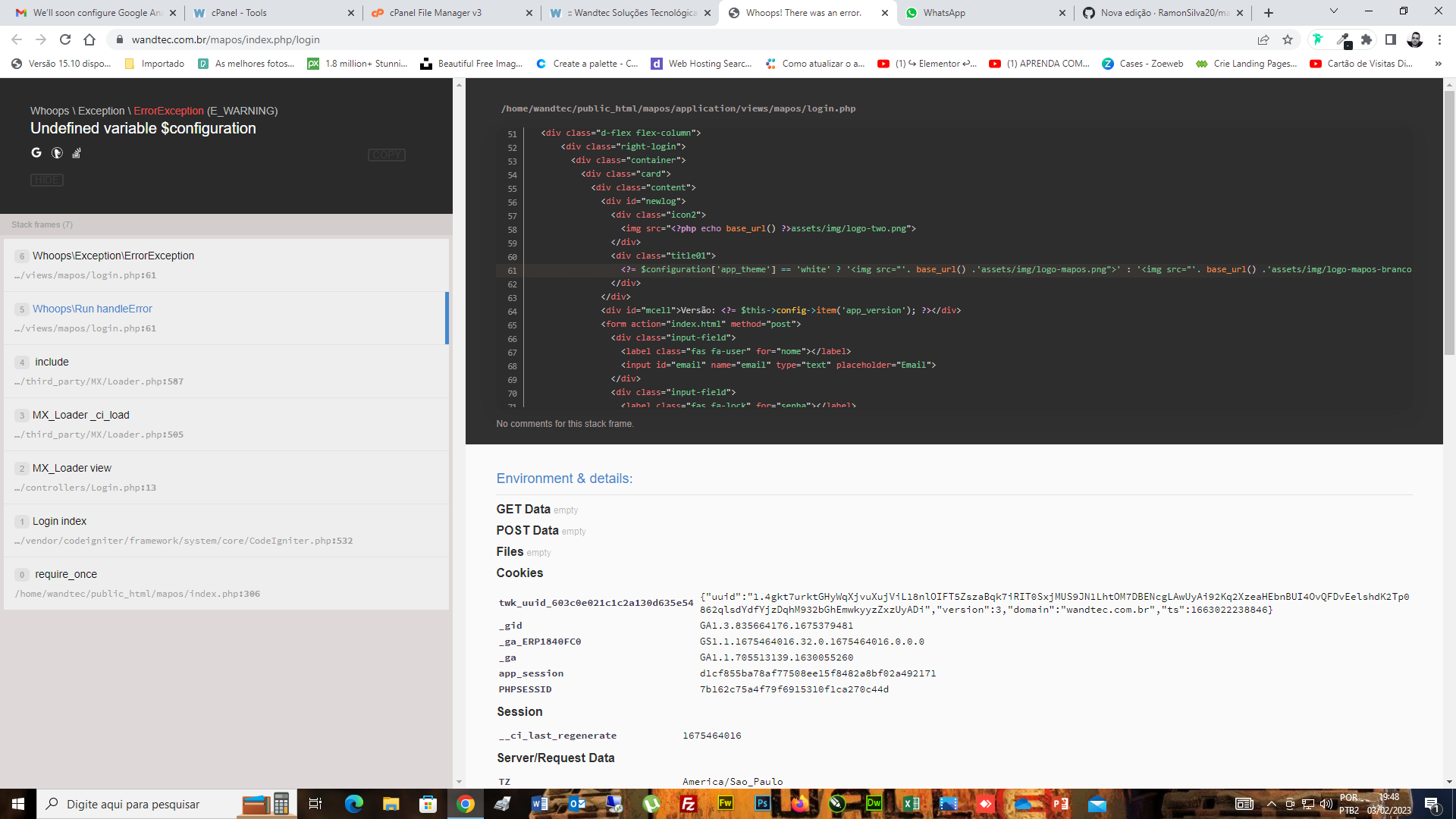
Task: Open the browser tab list dropdown
Action: [1332, 12]
